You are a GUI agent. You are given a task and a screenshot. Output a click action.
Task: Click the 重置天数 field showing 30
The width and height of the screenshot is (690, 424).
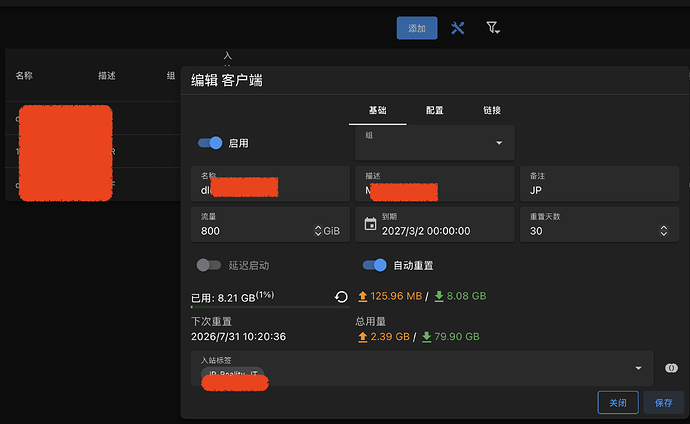tap(599, 224)
